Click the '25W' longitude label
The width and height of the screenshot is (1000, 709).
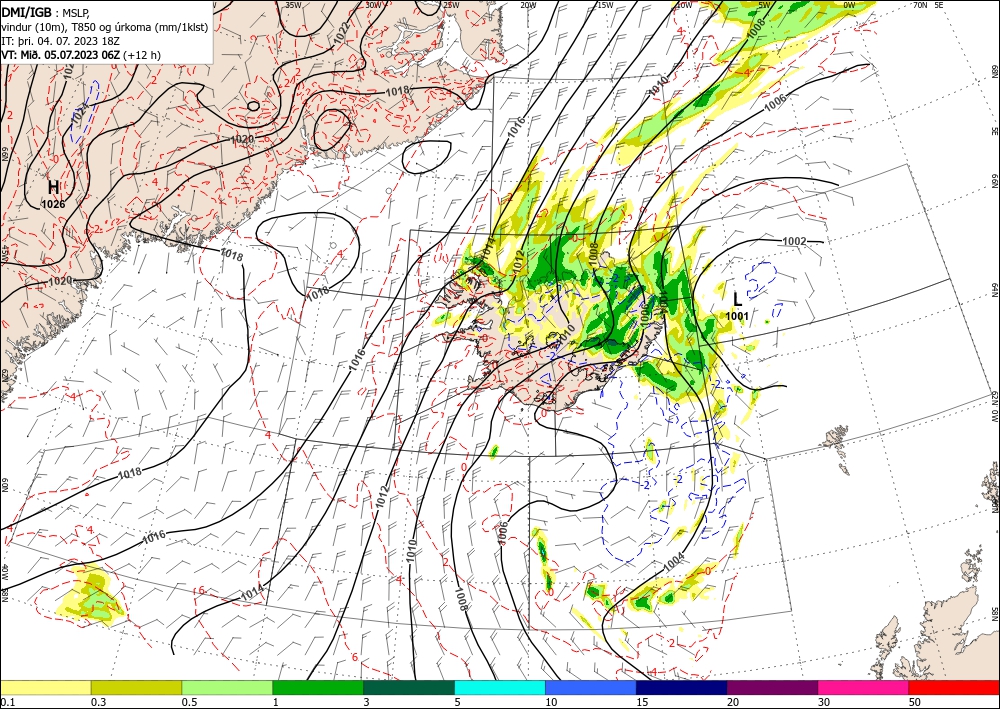tap(451, 5)
